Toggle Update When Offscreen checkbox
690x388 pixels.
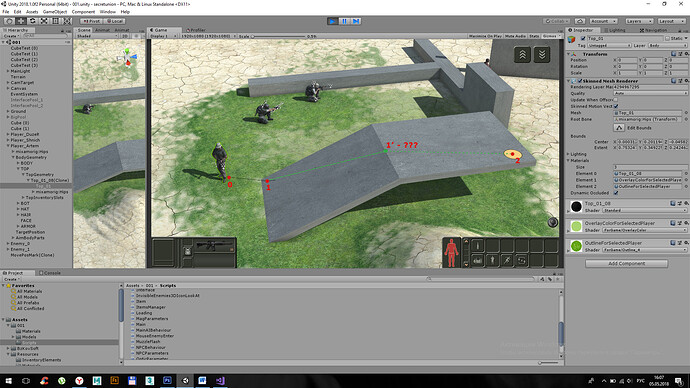(x=616, y=100)
